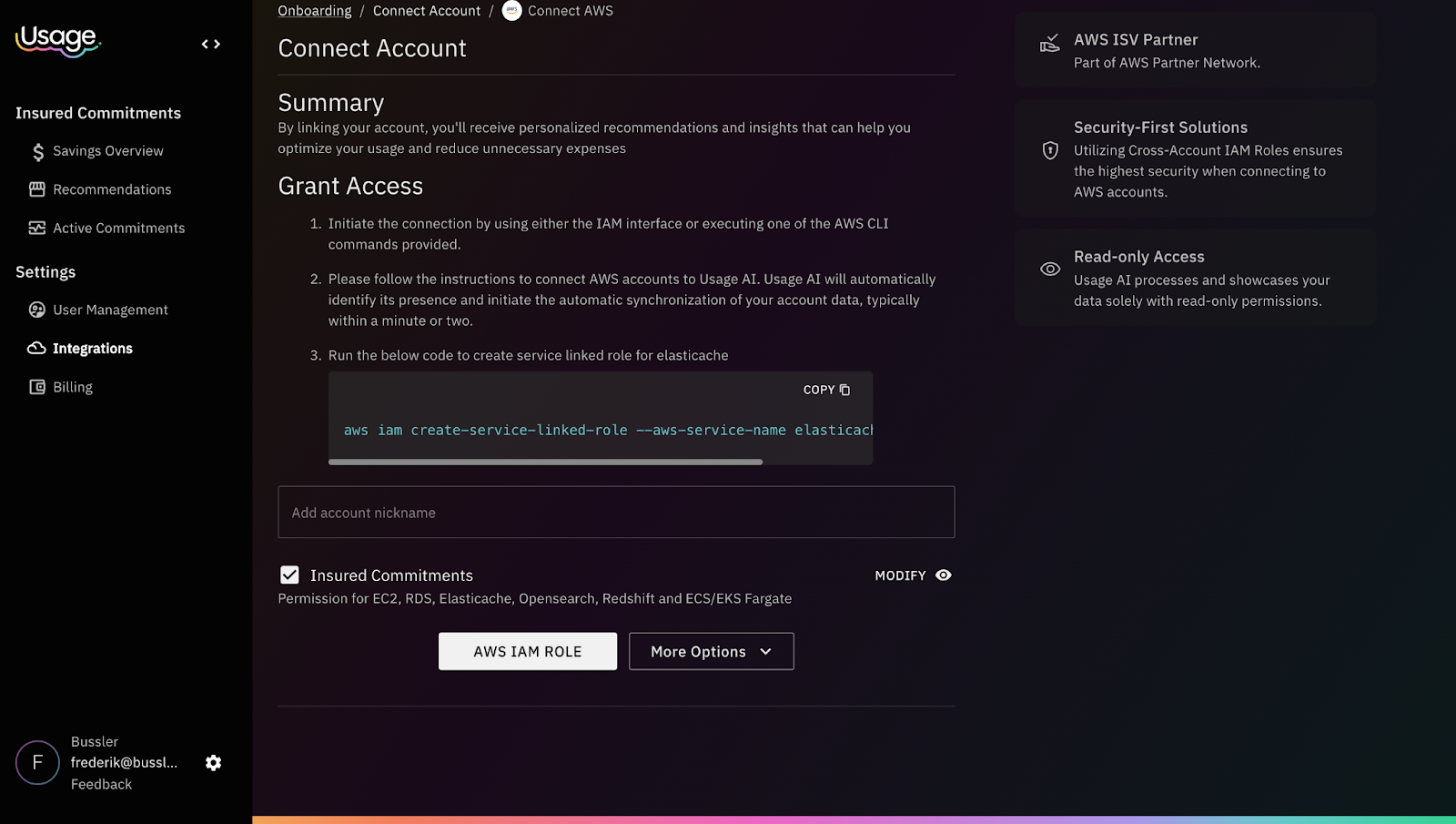Expand the More Options dropdown
This screenshot has width=1456, height=824.
[712, 652]
